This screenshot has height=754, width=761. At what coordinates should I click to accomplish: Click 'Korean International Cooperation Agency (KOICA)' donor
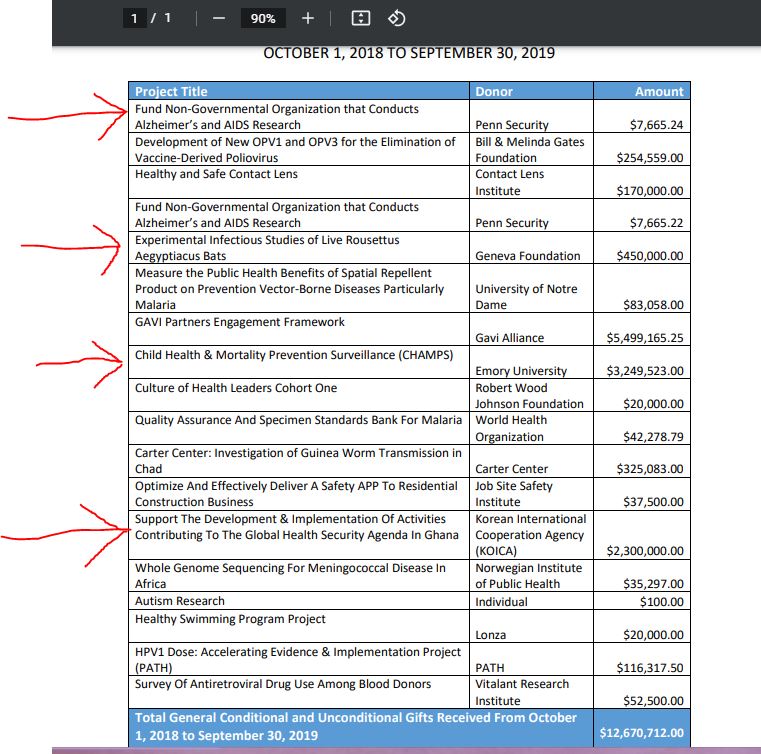[x=530, y=535]
